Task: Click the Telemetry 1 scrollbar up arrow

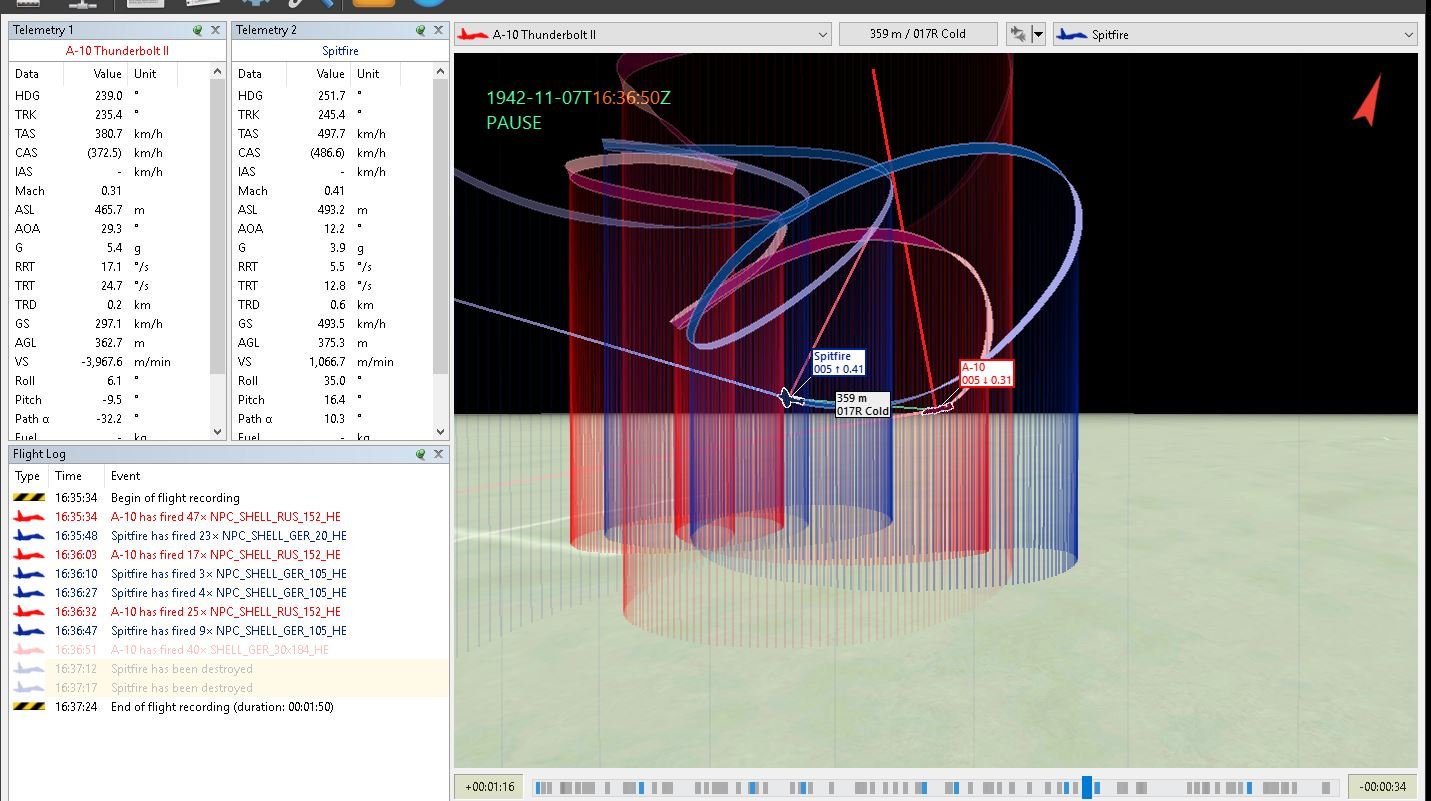Action: coord(219,72)
